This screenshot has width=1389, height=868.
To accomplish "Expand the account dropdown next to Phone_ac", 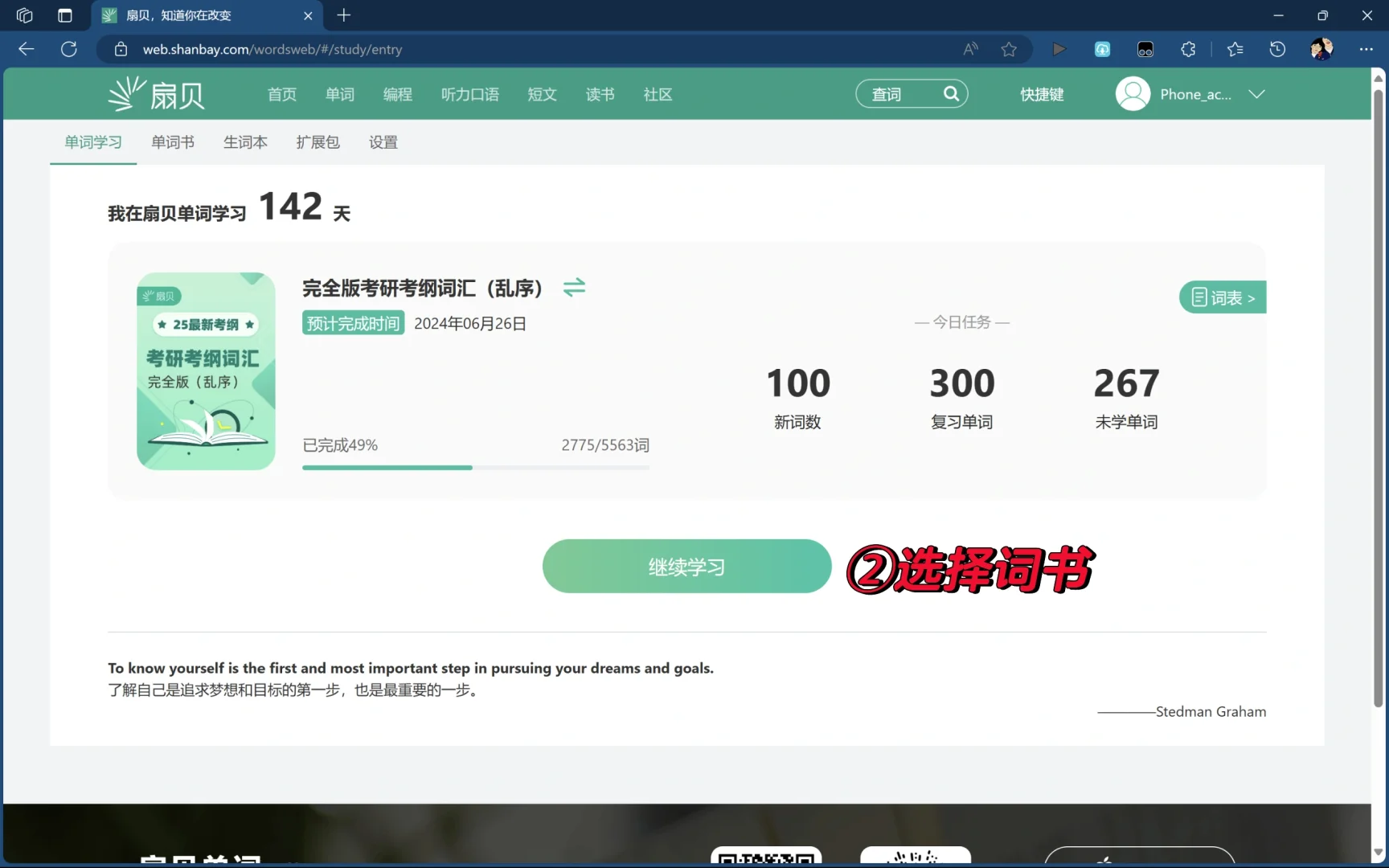I will (1256, 94).
